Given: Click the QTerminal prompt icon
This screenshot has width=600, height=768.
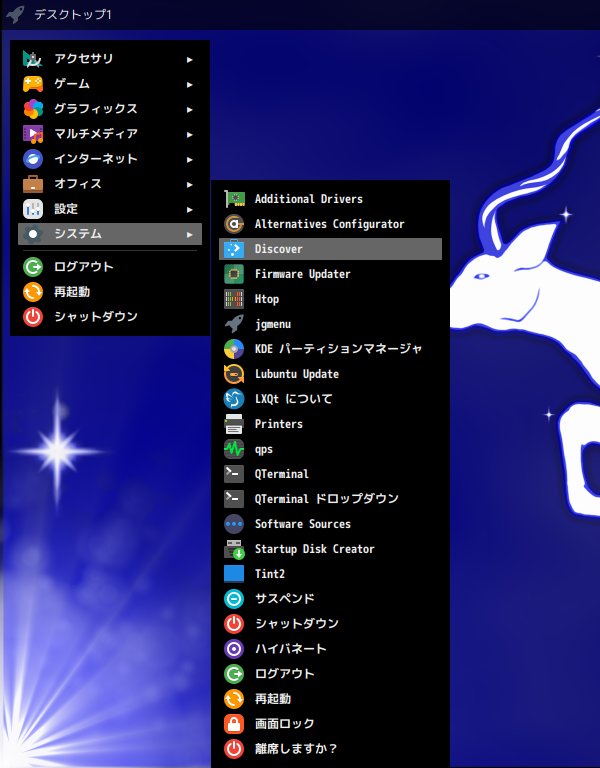Looking at the screenshot, I should click(234, 474).
